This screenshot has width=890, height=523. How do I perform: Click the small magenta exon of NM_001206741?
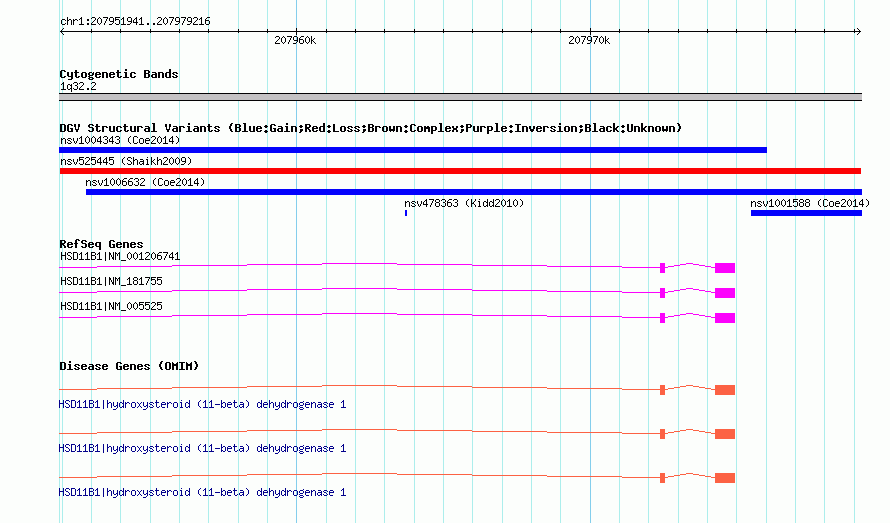(x=662, y=268)
